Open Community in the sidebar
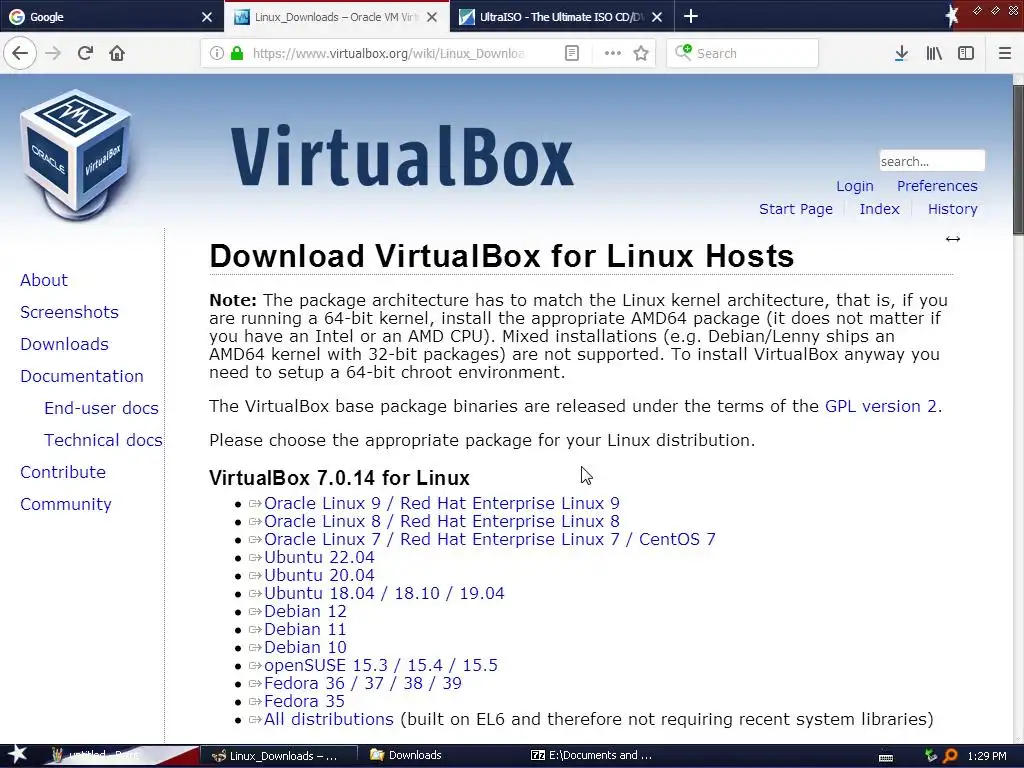The width and height of the screenshot is (1024, 768). pos(65,504)
